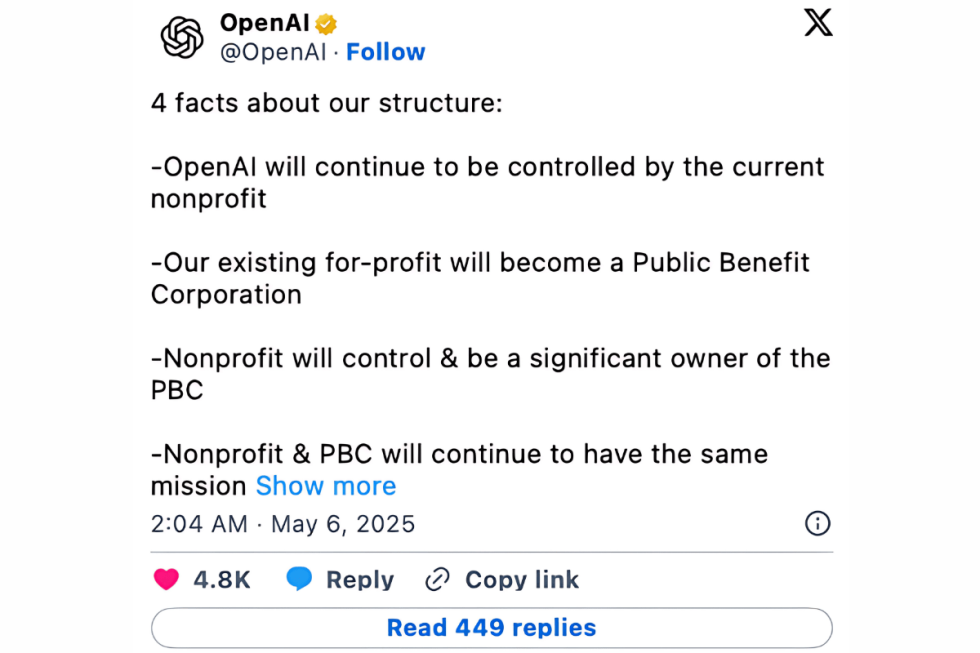The image size is (980, 653).
Task: Click the X logo in the corner
Action: [x=818, y=23]
